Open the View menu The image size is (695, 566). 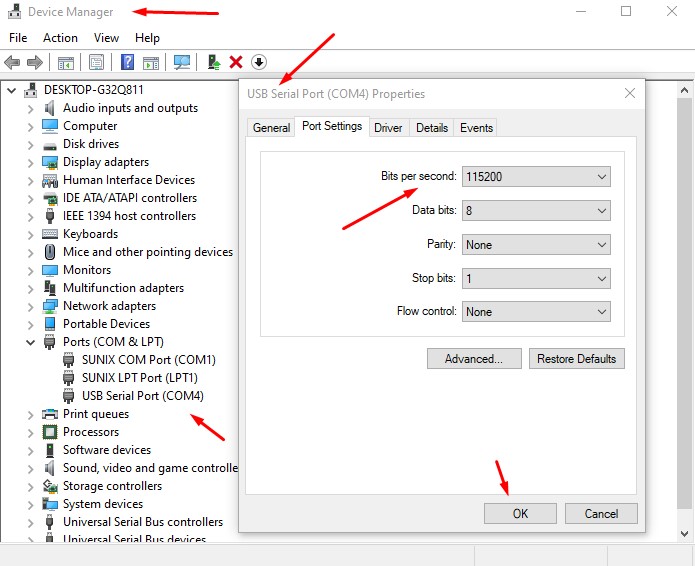pyautogui.click(x=106, y=38)
